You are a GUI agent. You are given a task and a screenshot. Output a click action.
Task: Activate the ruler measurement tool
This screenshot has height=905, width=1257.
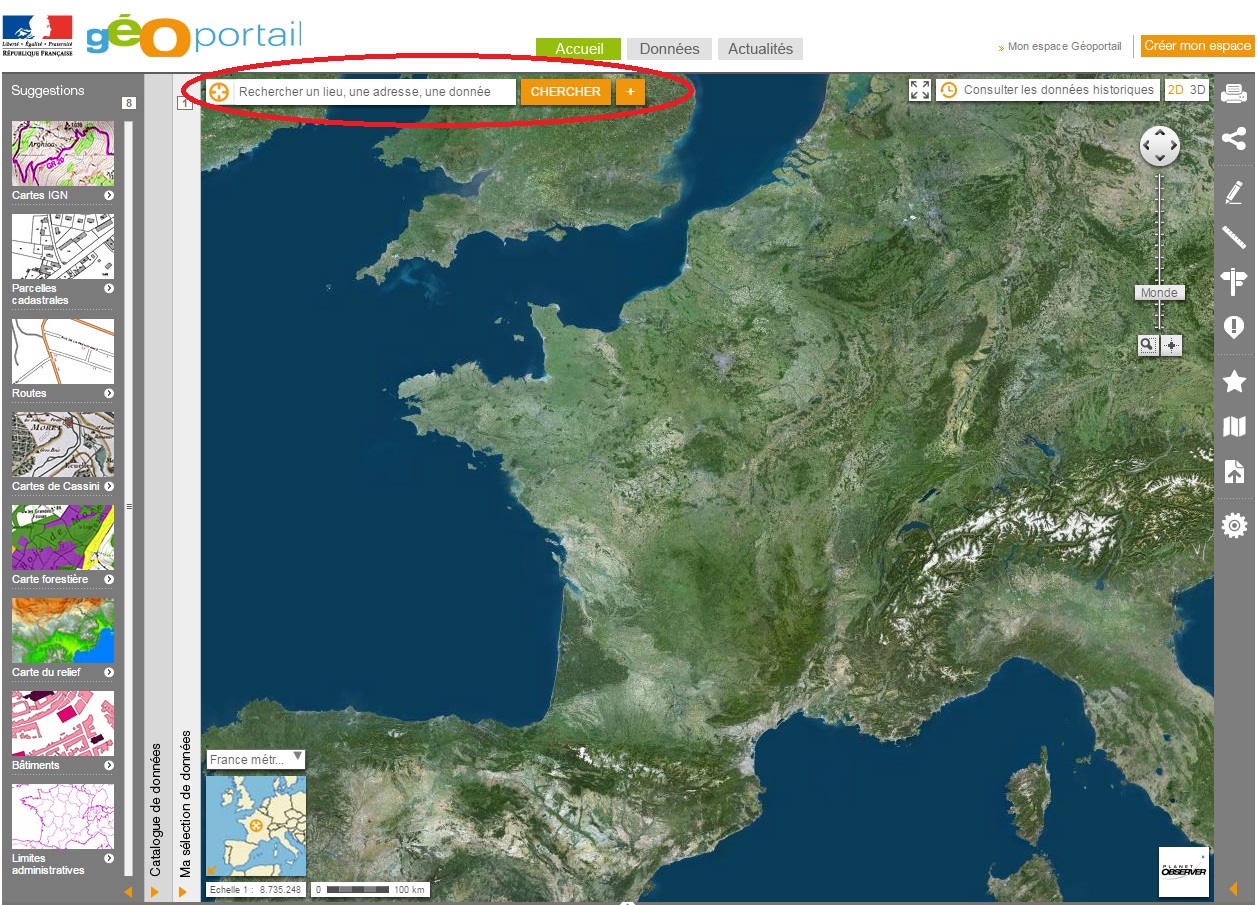click(1234, 237)
